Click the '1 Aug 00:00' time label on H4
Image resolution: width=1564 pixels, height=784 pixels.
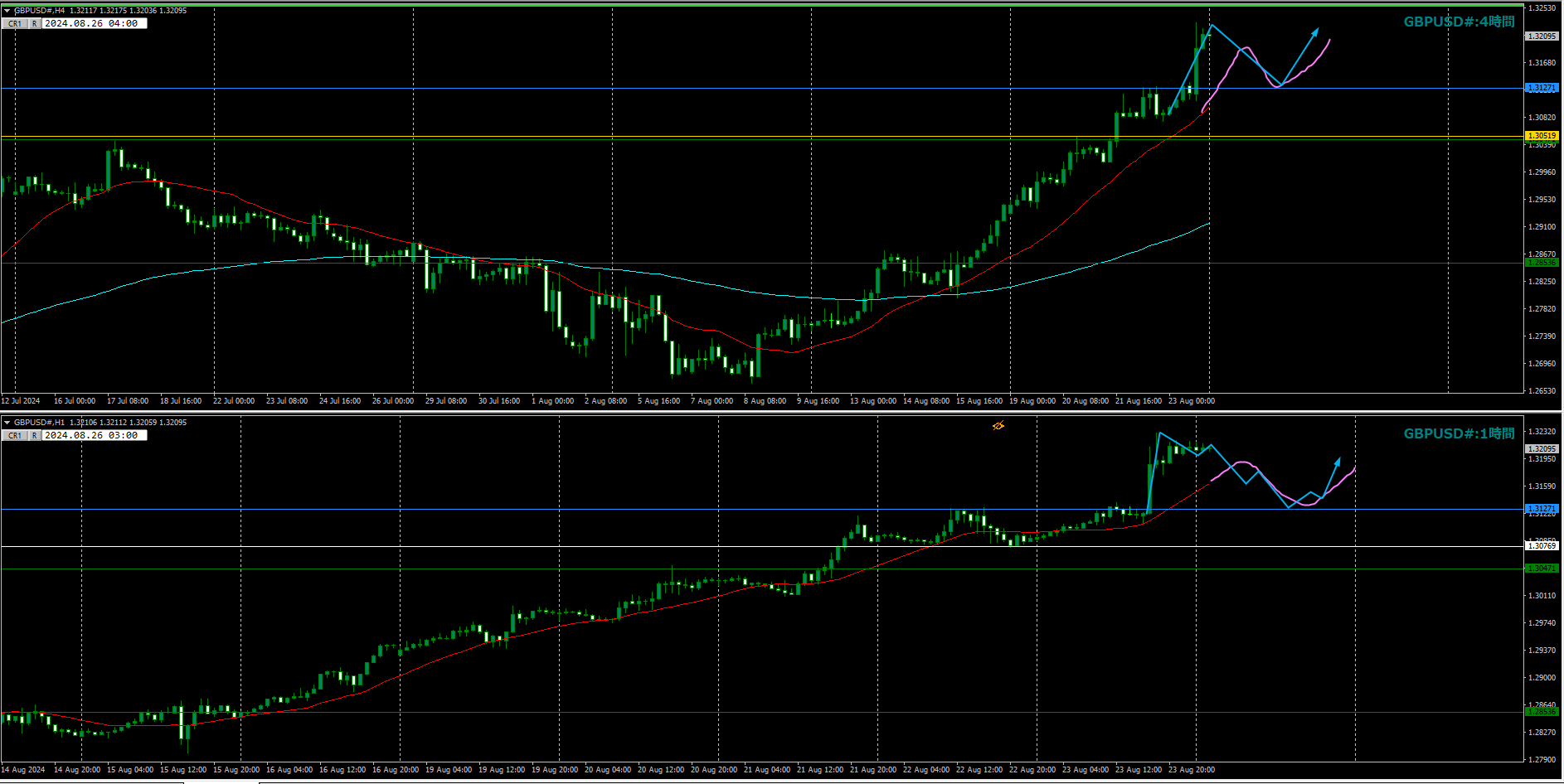pyautogui.click(x=552, y=401)
